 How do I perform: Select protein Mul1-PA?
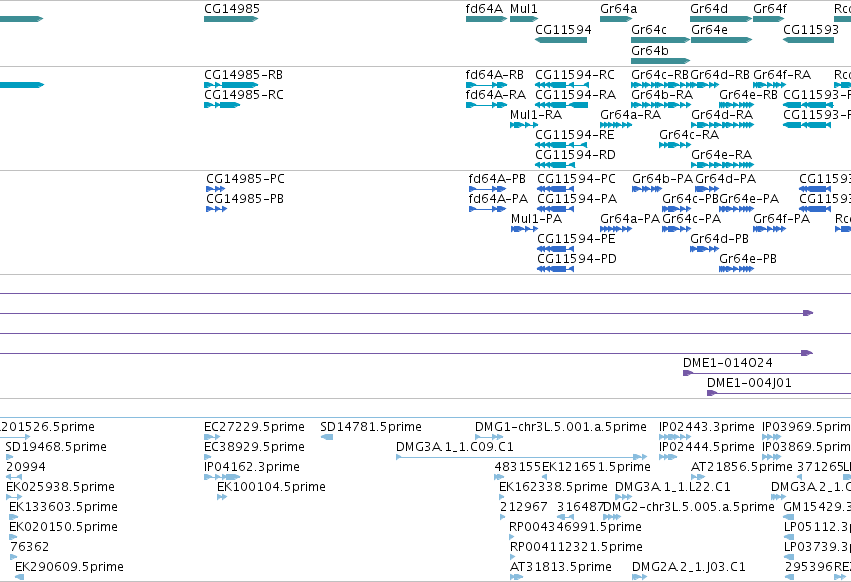524,229
